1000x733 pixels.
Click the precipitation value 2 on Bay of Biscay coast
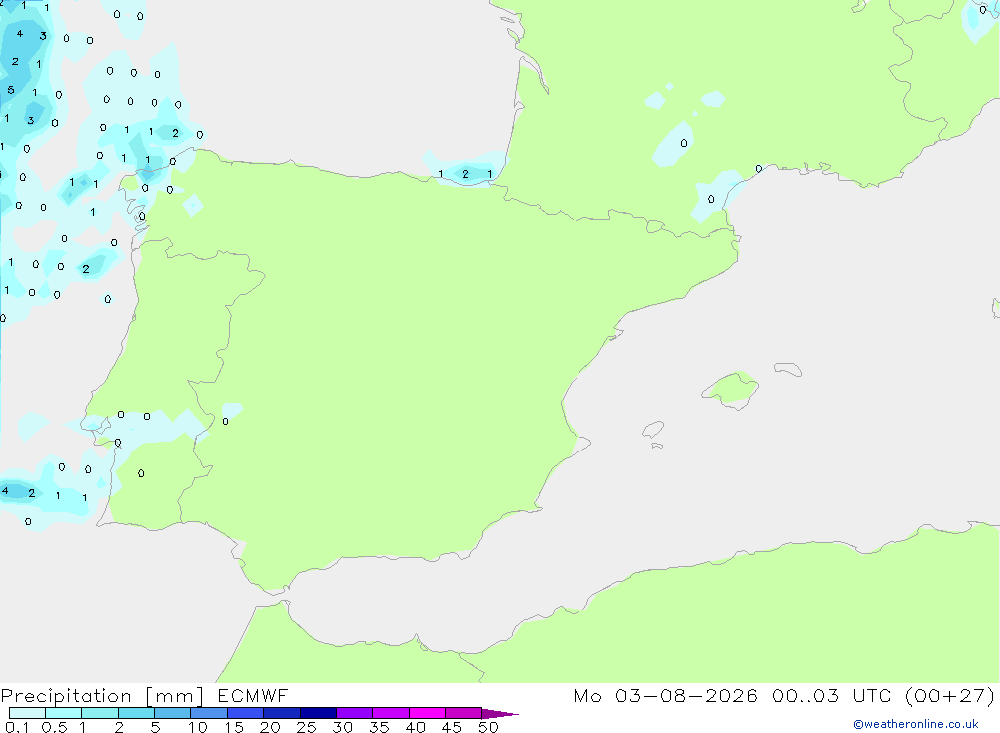466,174
